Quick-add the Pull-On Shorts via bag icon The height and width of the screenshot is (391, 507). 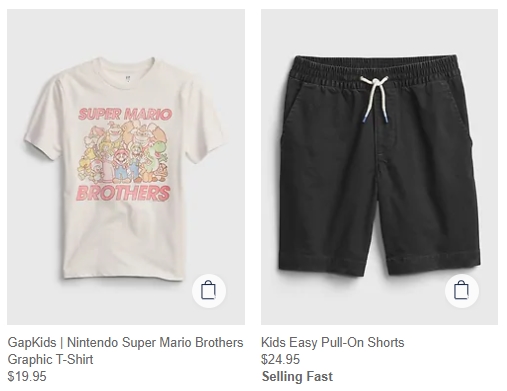pos(462,291)
